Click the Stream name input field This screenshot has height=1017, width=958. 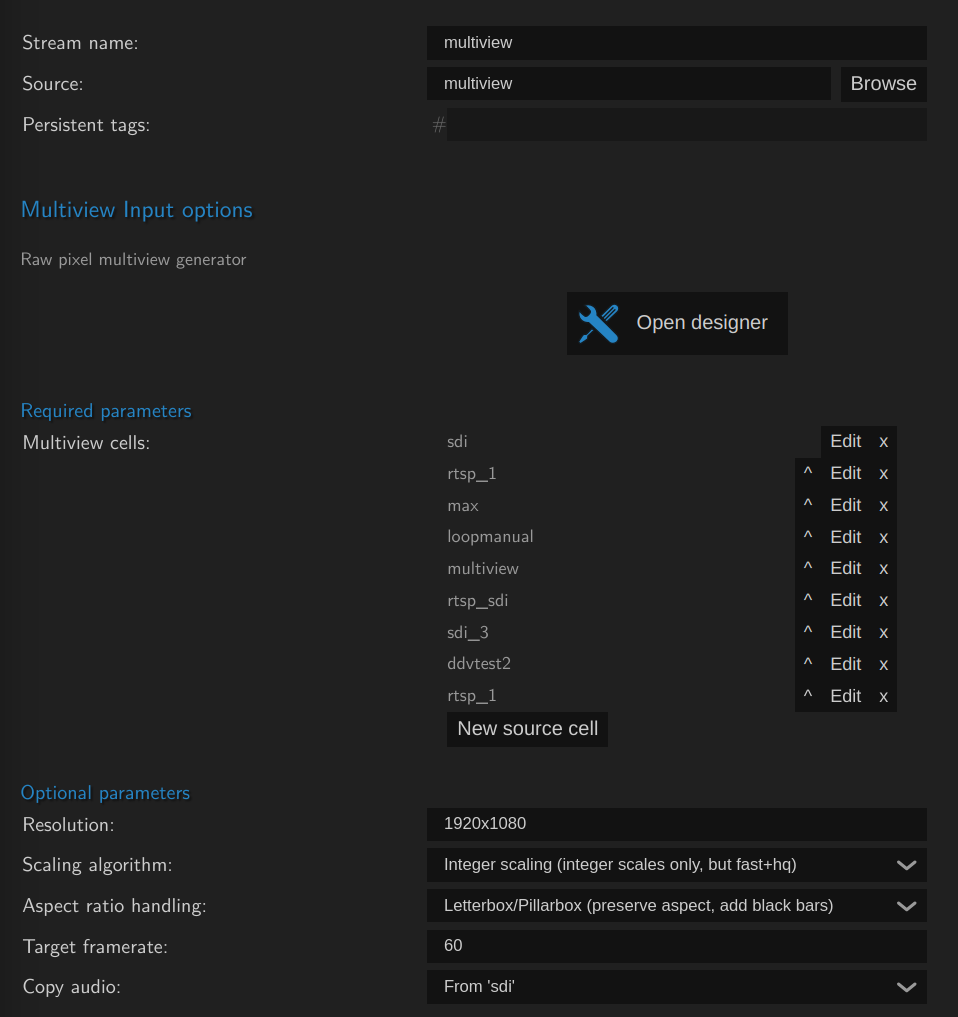coord(676,43)
